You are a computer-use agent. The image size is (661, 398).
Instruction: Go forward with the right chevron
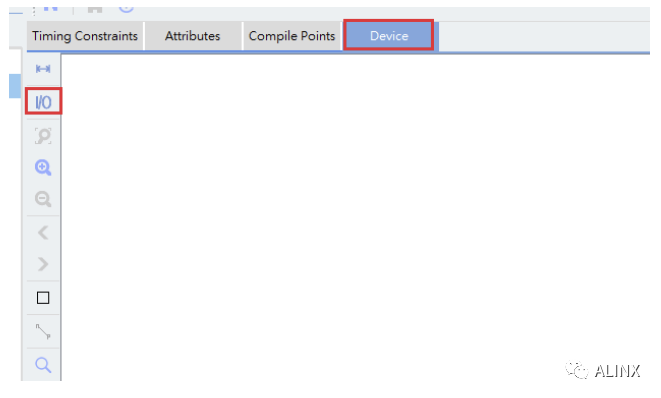click(x=43, y=264)
